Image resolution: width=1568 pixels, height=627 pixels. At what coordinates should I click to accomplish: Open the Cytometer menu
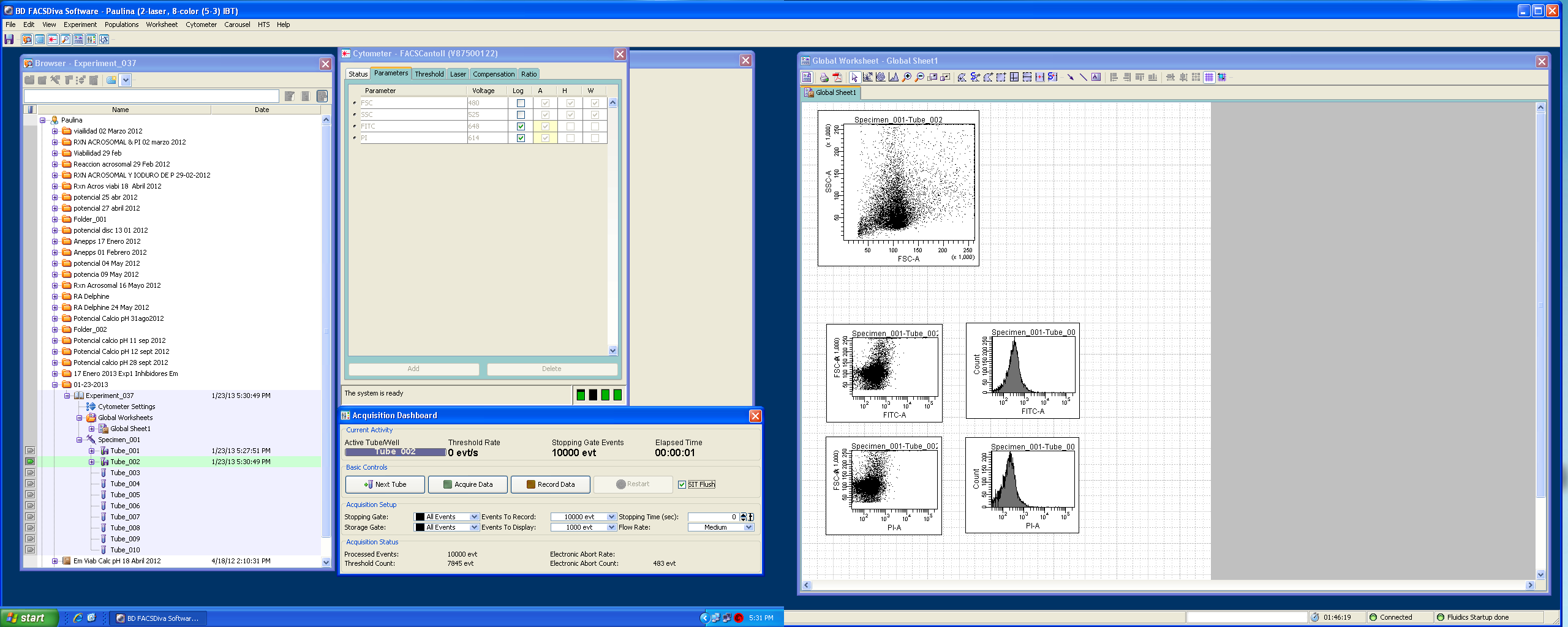click(201, 24)
